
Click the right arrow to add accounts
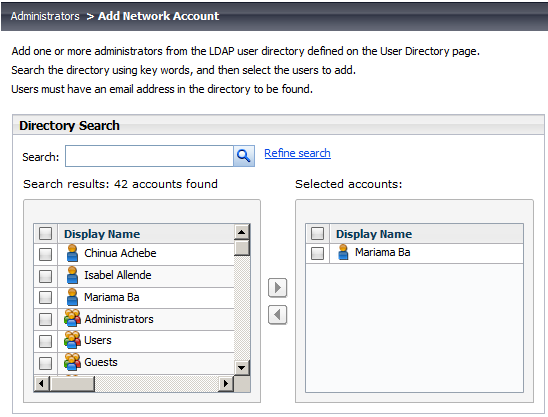click(277, 288)
